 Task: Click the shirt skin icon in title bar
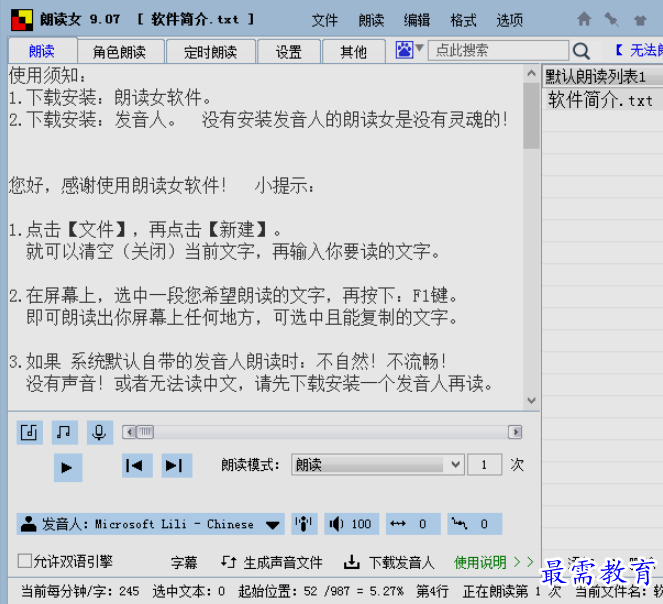coord(640,20)
